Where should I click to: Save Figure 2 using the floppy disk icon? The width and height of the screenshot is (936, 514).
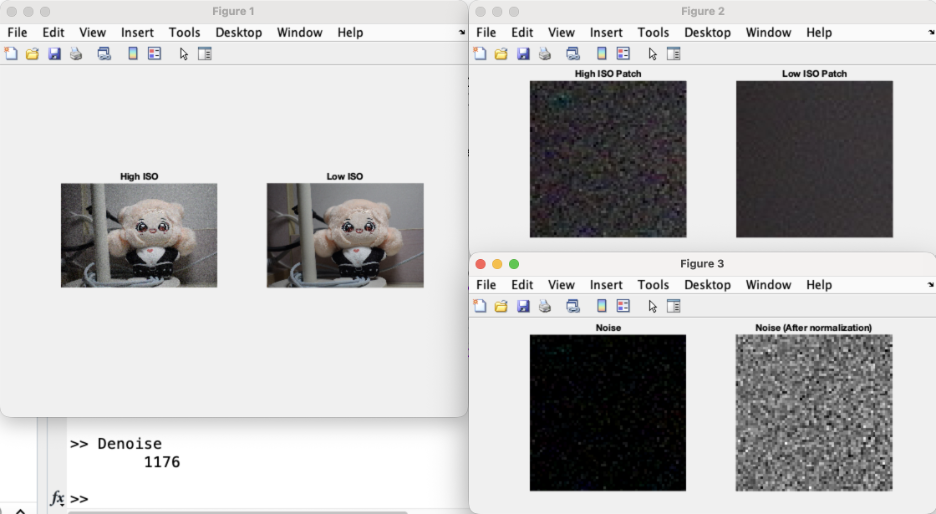pyautogui.click(x=522, y=54)
